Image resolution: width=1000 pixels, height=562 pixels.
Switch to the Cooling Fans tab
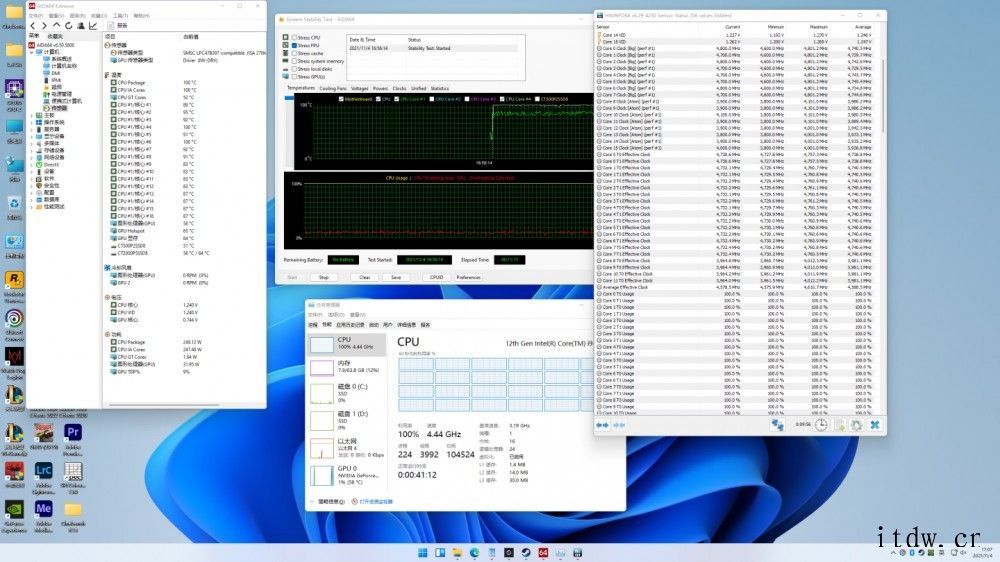(332, 89)
